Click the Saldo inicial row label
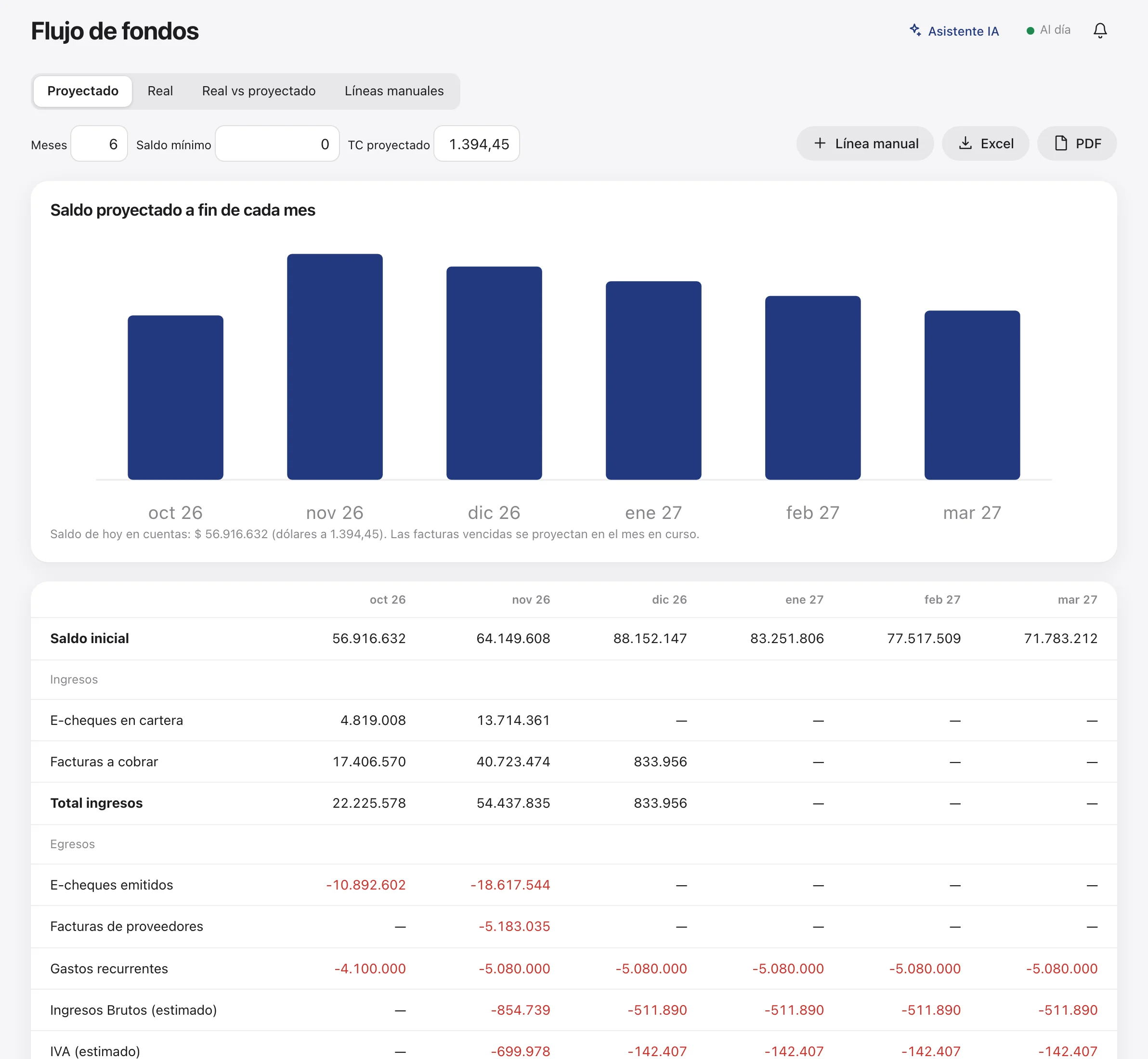This screenshot has width=1148, height=1059. click(x=90, y=638)
